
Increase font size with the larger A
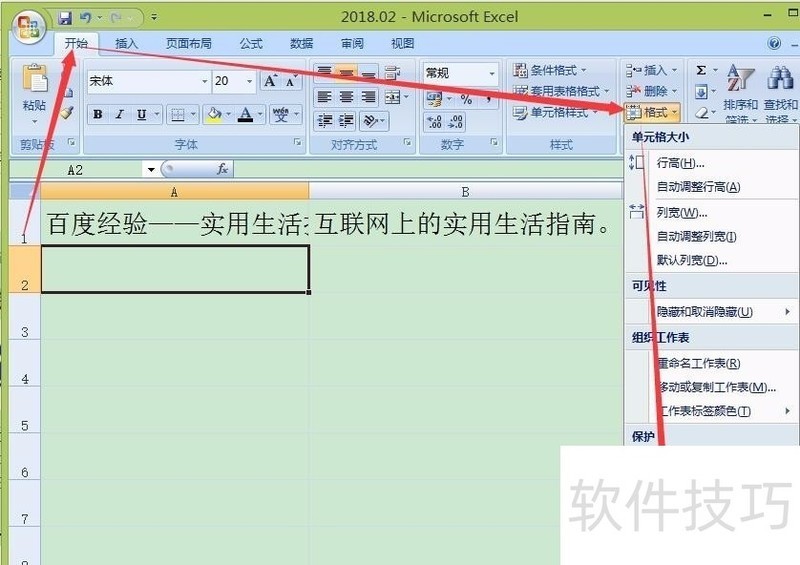[x=270, y=81]
